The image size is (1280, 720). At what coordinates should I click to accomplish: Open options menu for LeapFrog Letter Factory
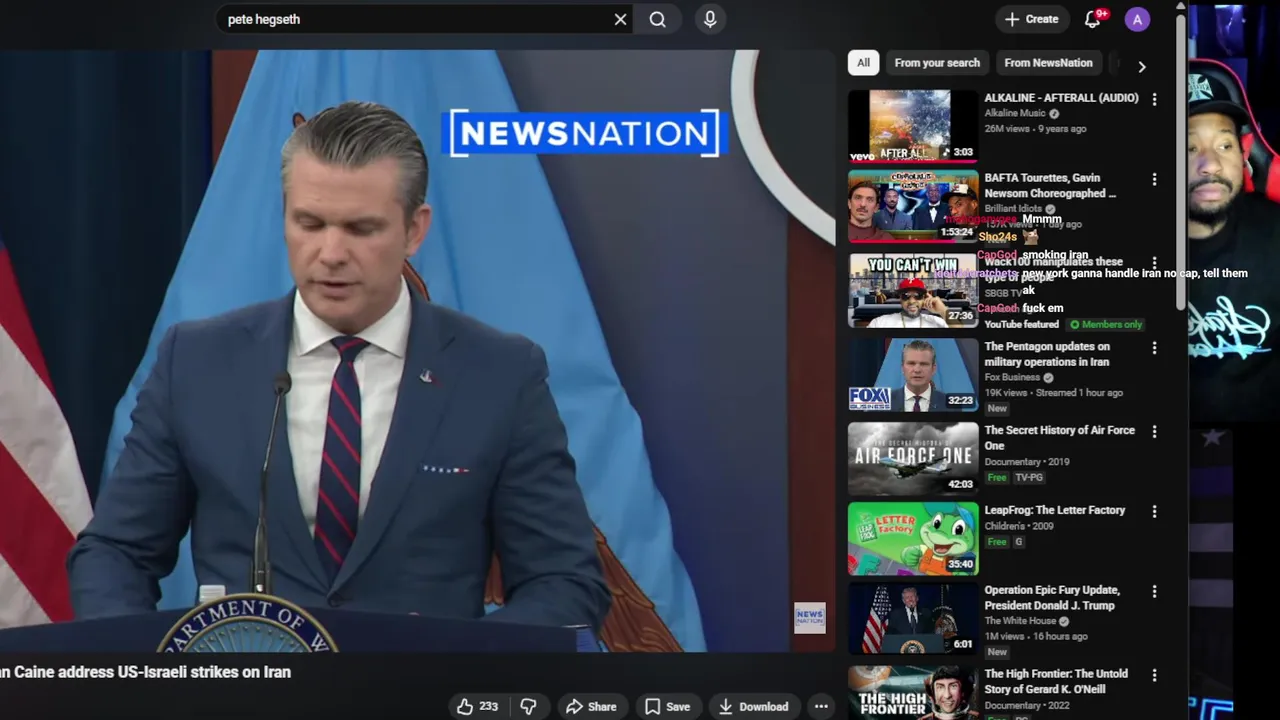point(1154,511)
